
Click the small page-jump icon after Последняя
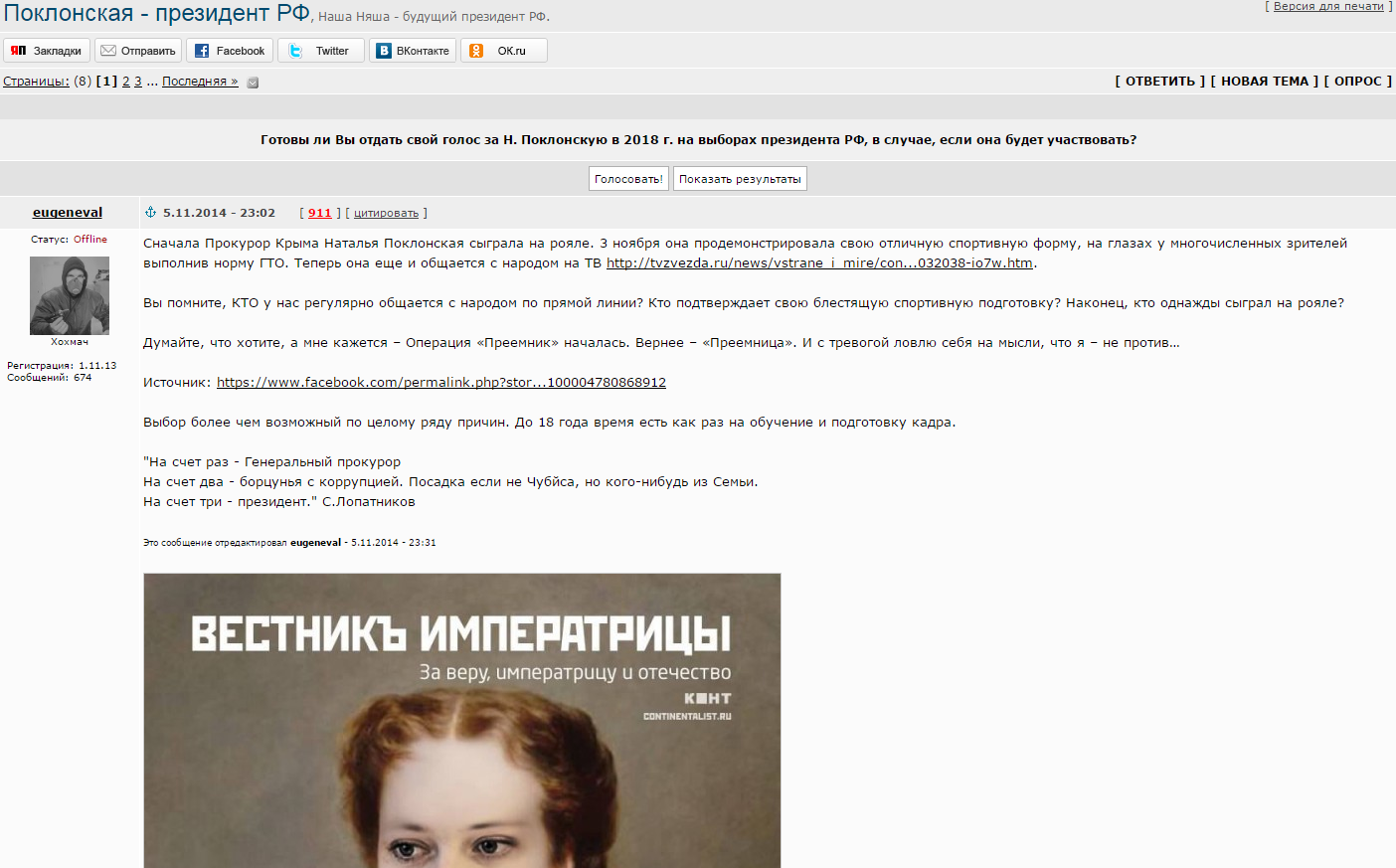coord(253,83)
